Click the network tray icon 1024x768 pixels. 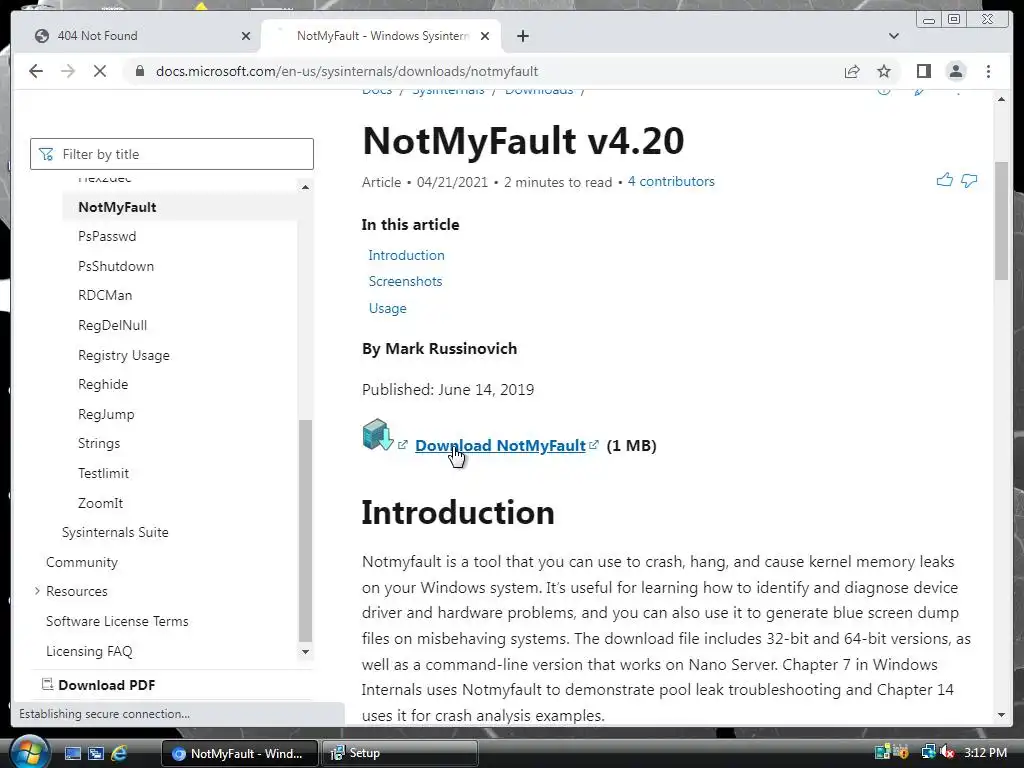[927, 752]
